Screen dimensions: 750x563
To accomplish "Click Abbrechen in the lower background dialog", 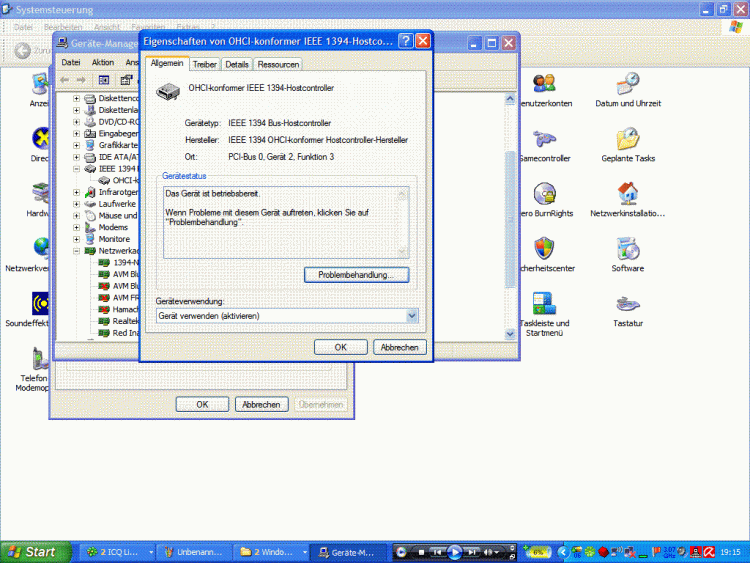I will [261, 405].
